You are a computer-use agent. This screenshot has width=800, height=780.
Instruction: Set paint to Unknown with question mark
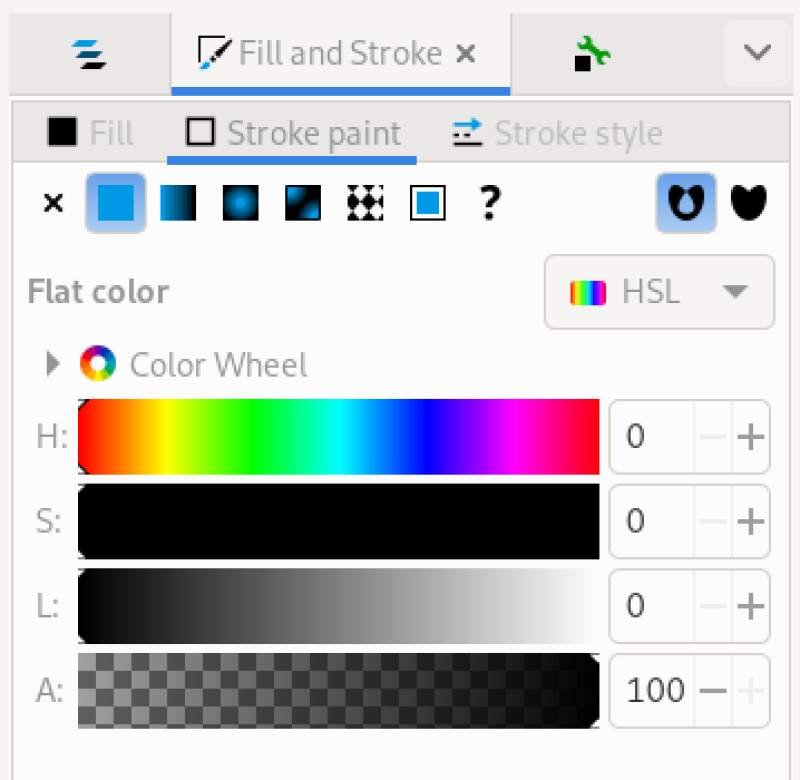[x=488, y=203]
